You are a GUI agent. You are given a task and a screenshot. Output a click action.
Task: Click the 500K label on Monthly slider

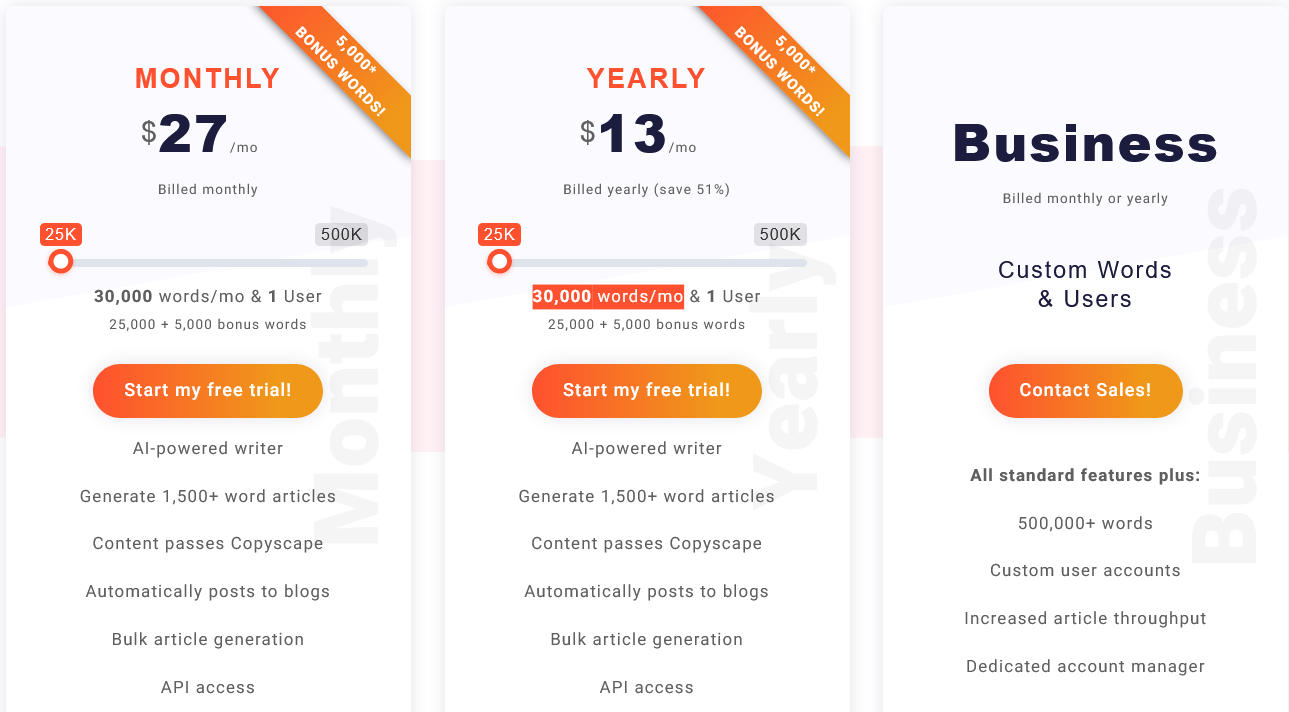(342, 235)
